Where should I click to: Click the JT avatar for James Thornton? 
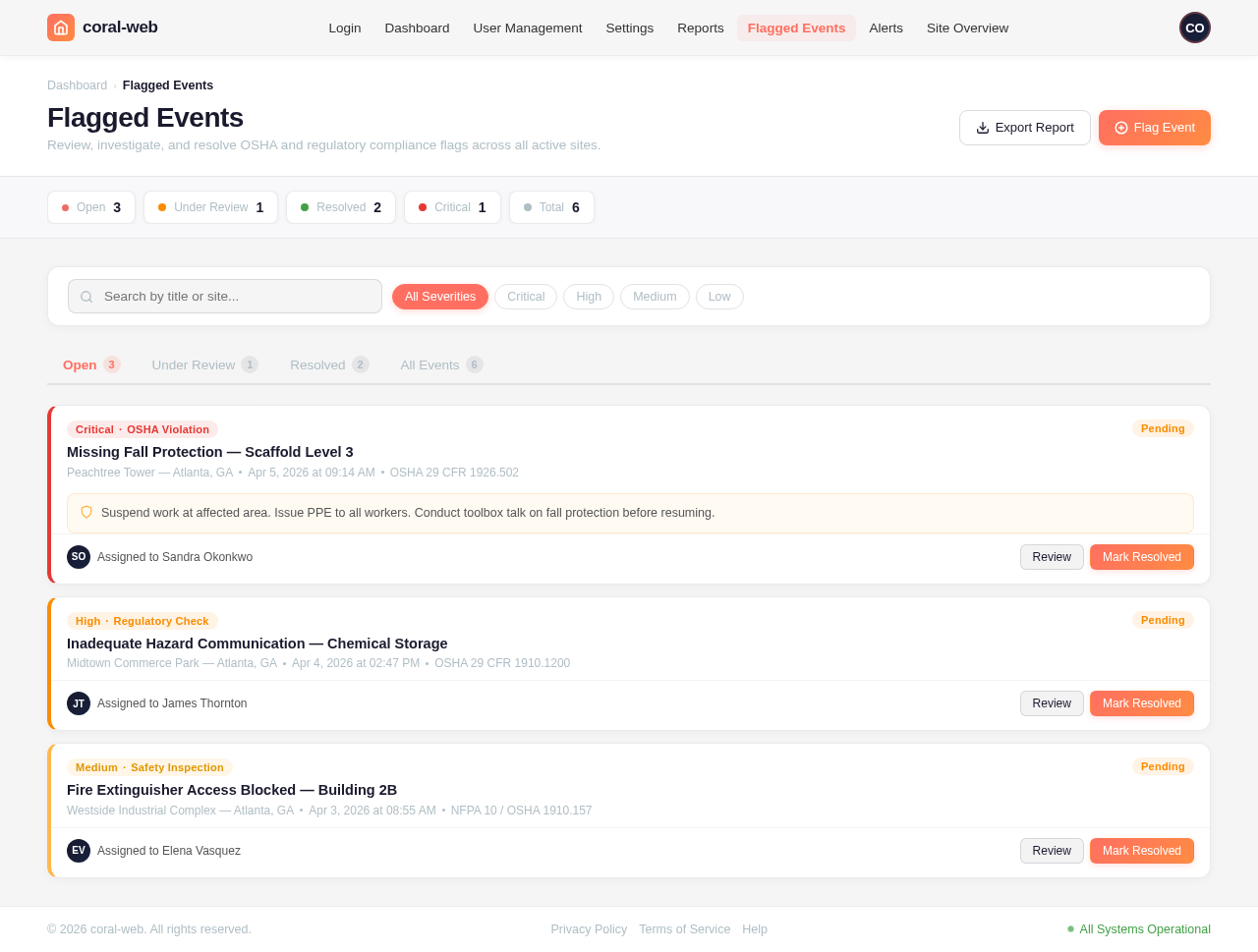click(79, 703)
